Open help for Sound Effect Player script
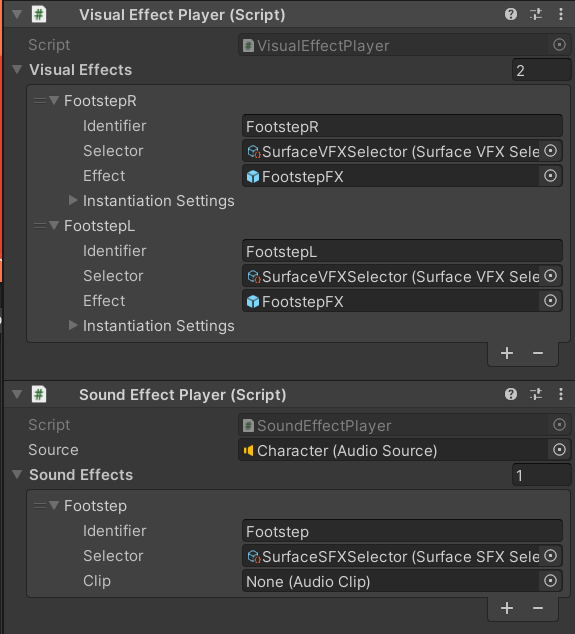575x634 pixels. click(511, 394)
